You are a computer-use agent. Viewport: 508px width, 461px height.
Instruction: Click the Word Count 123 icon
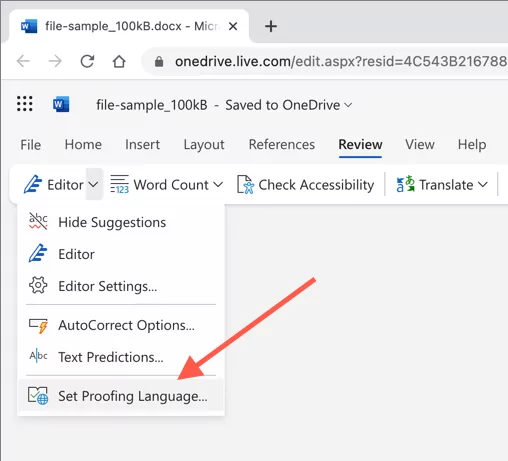119,184
